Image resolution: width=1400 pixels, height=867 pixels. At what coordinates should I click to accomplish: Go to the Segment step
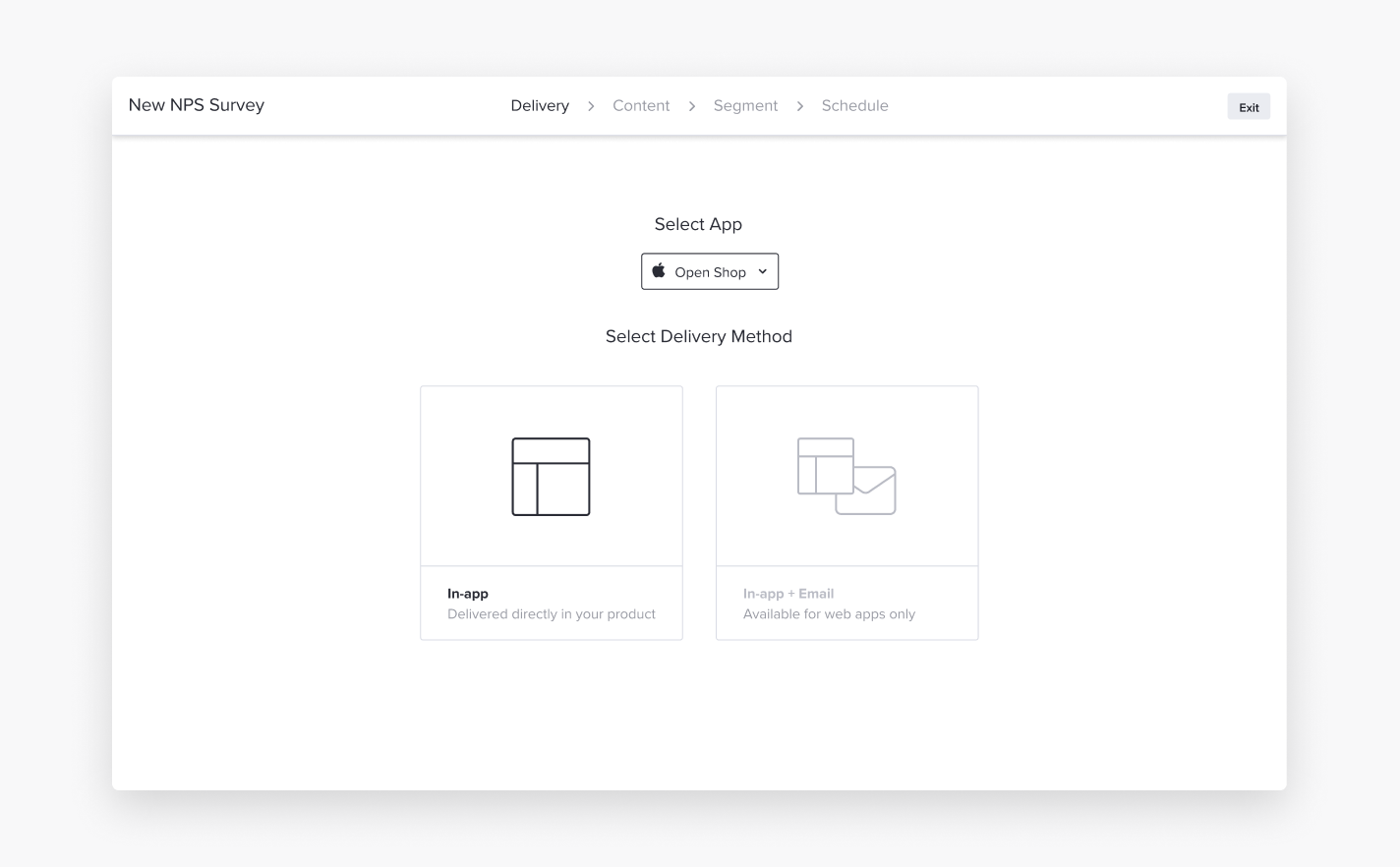pyautogui.click(x=745, y=105)
